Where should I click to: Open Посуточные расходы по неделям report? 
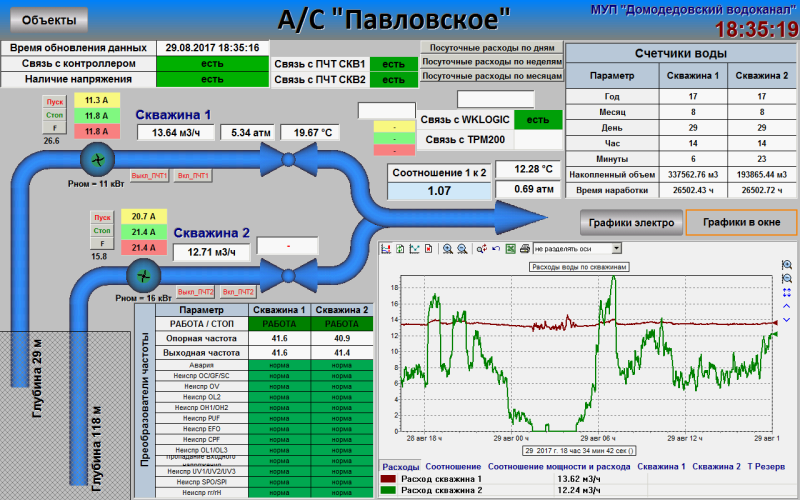pyautogui.click(x=490, y=61)
